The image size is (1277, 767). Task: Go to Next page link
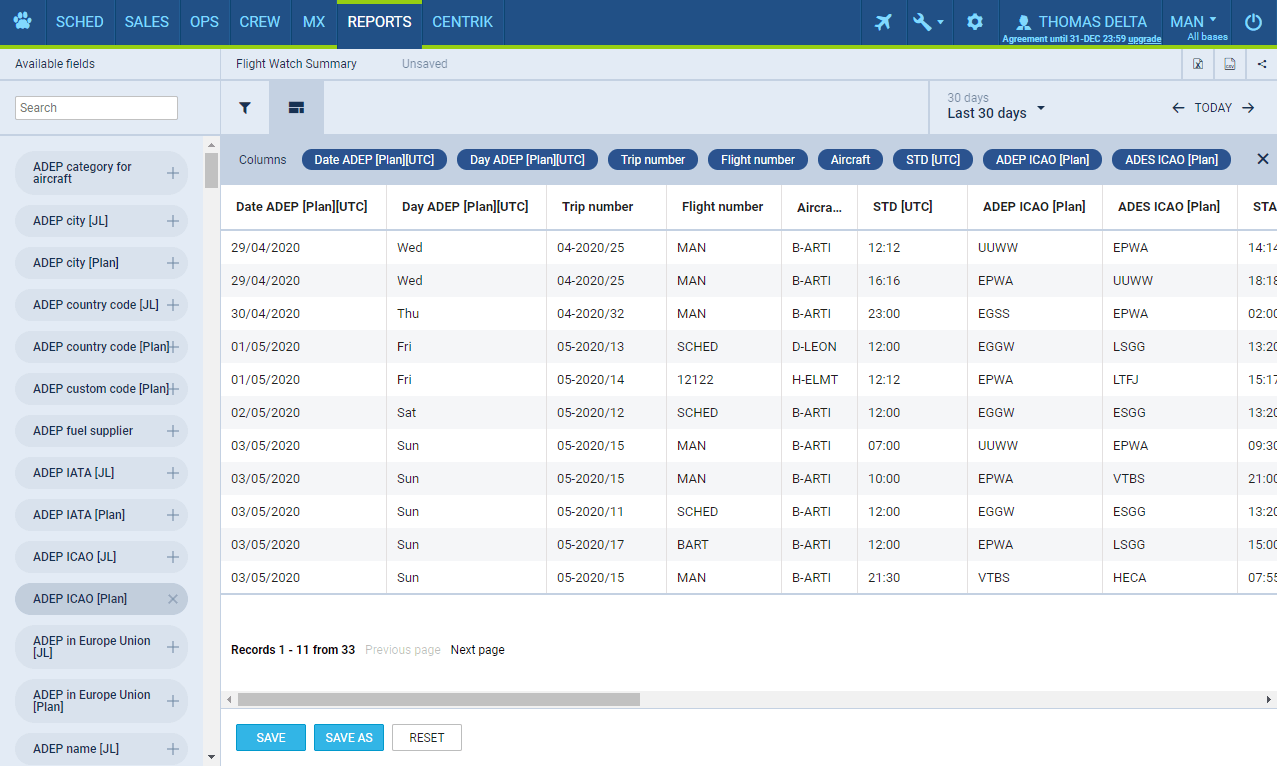click(x=477, y=650)
